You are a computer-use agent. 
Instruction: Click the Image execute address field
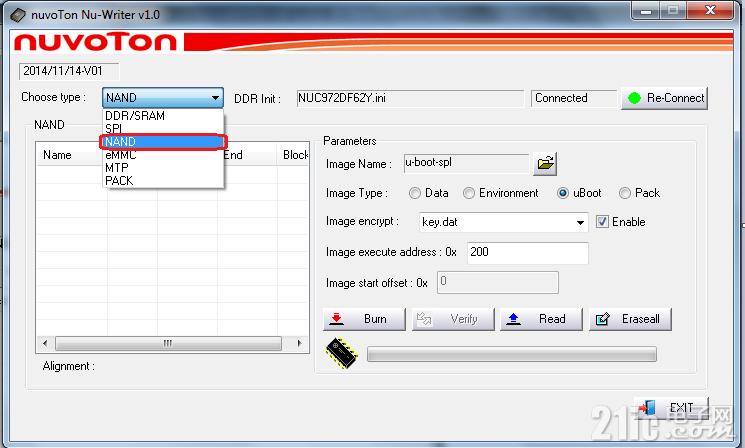pos(527,253)
